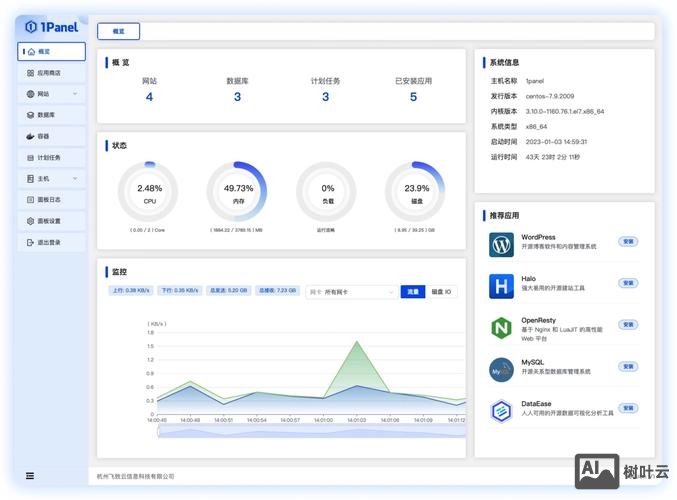
Task: Collapse sidebar with the bottom hamburger icon
Action: point(30,476)
